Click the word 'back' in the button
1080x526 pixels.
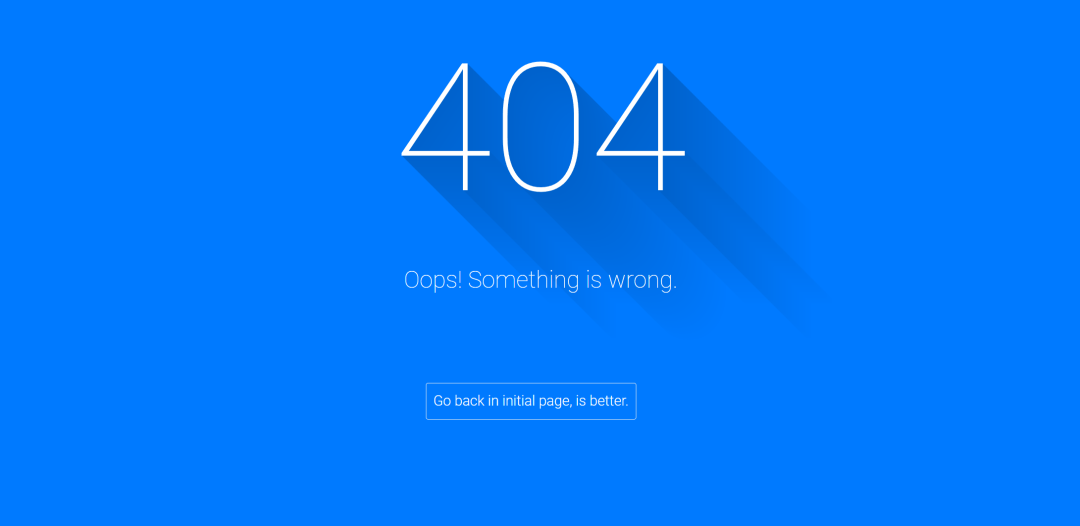click(470, 401)
